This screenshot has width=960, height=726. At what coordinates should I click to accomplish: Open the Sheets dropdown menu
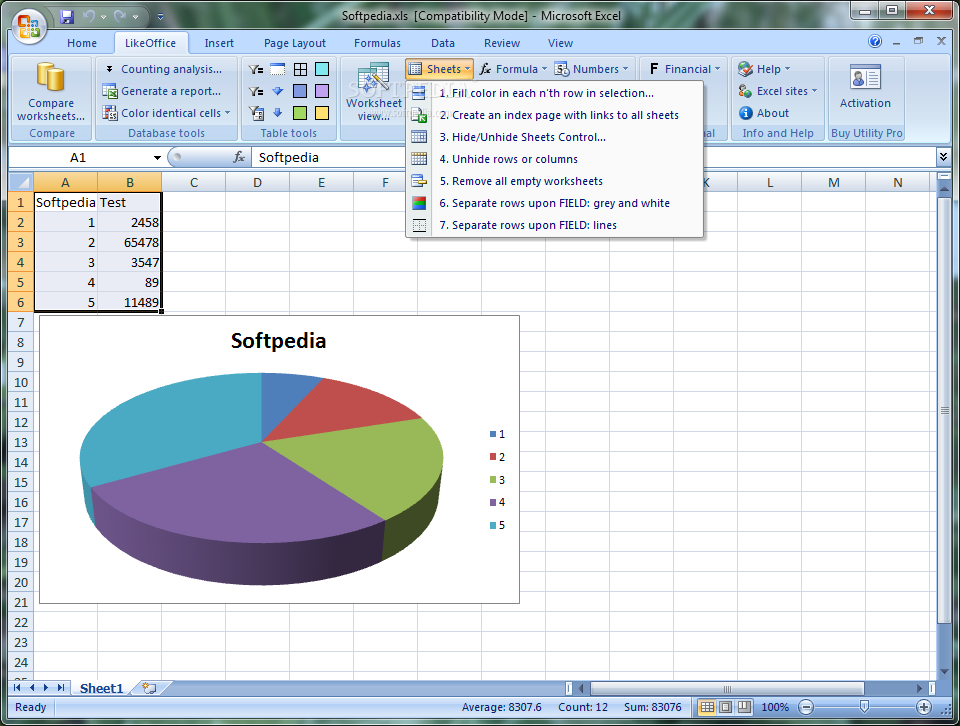pos(440,69)
